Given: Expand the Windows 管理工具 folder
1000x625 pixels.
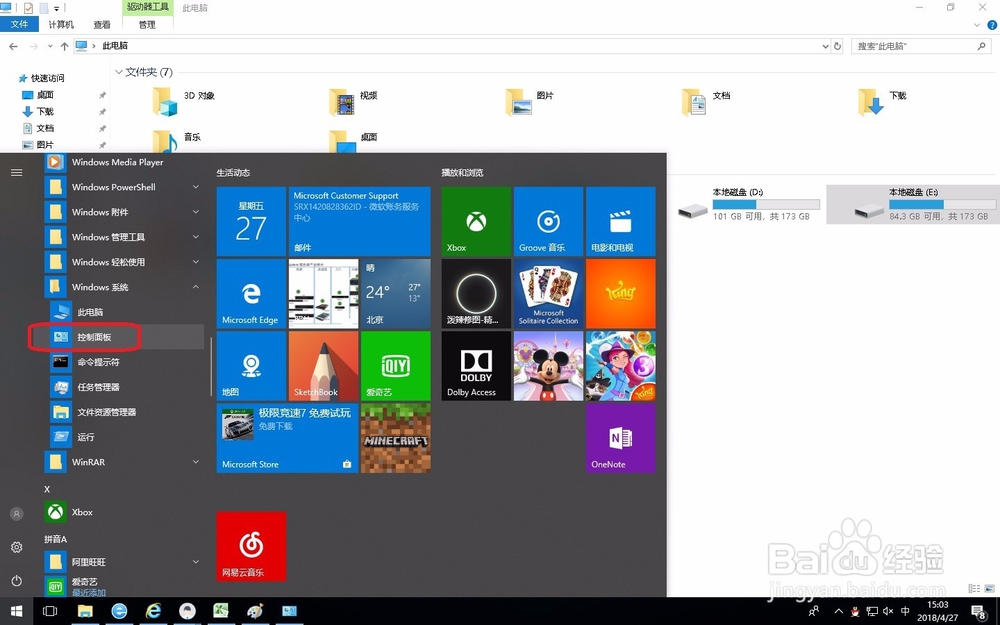Looking at the screenshot, I should tap(124, 237).
